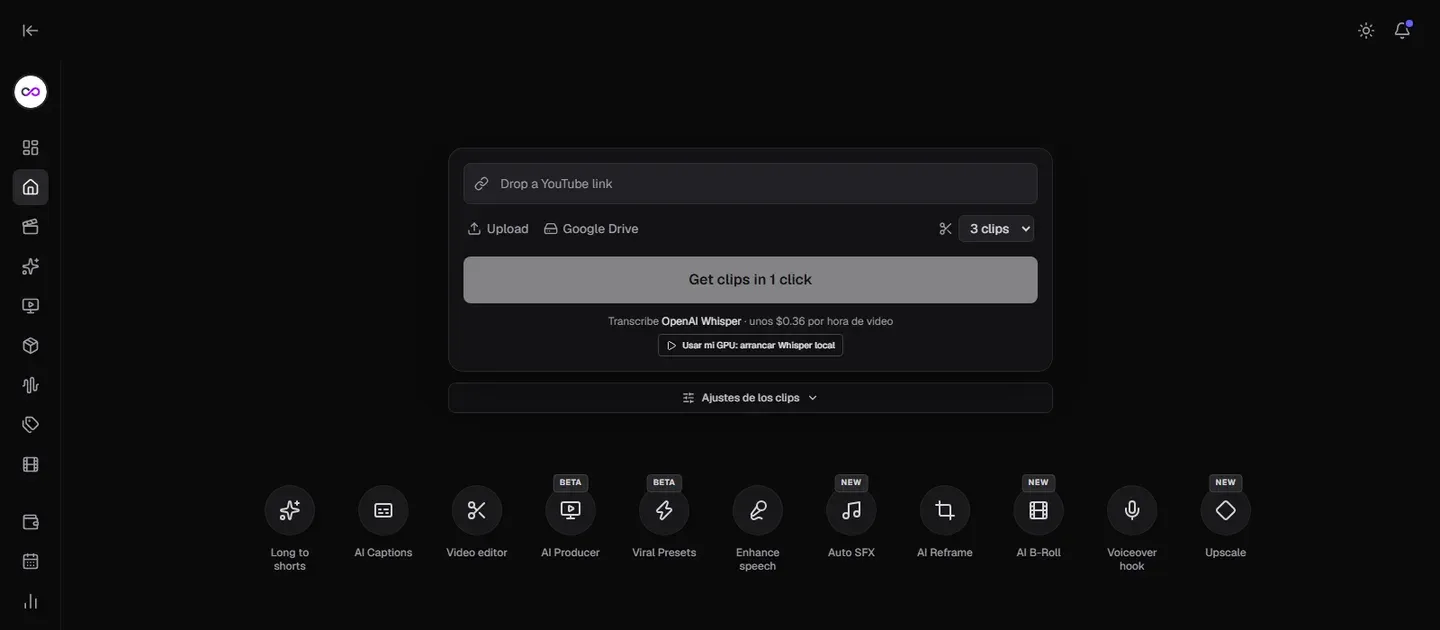Image resolution: width=1440 pixels, height=630 pixels.
Task: Open the bar chart analytics icon
Action: click(30, 601)
